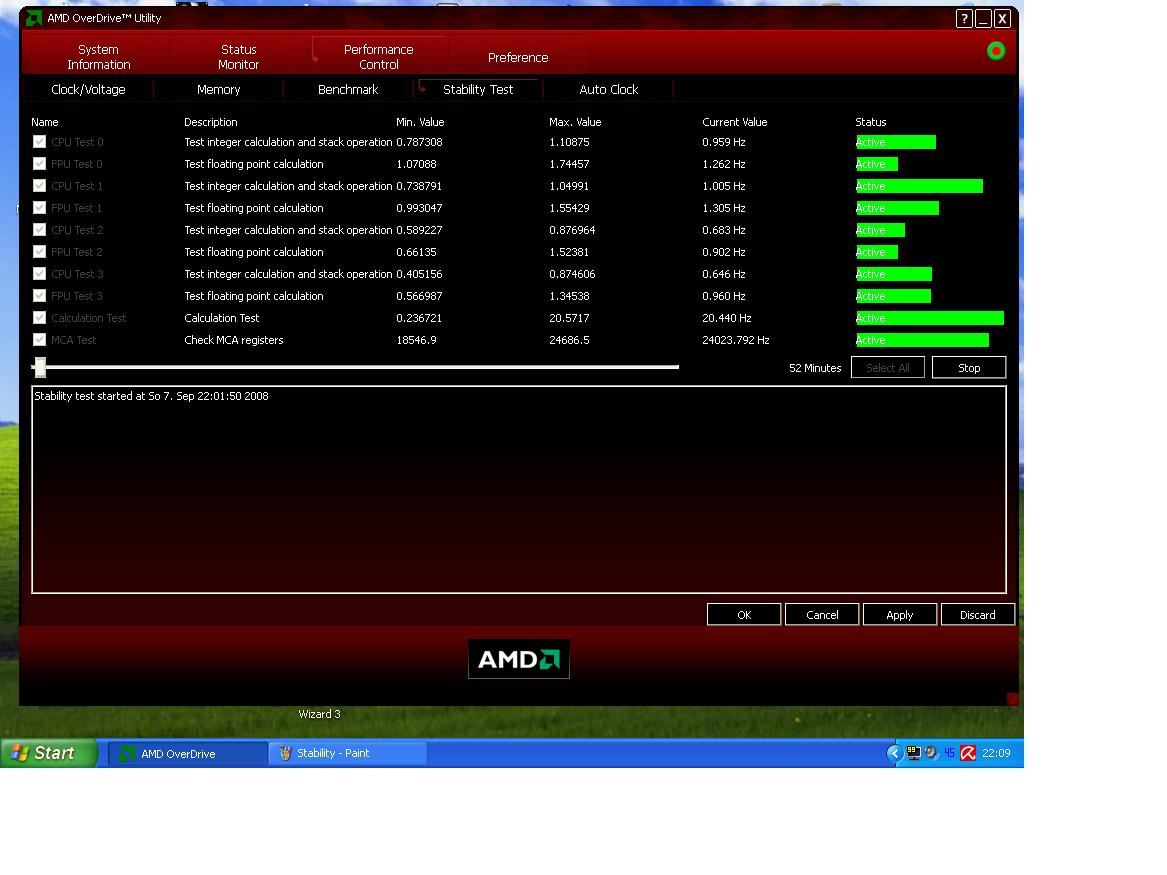The height and width of the screenshot is (875, 1167).
Task: Click the 'Wizard 3' desktop label
Action: pyautogui.click(x=319, y=714)
